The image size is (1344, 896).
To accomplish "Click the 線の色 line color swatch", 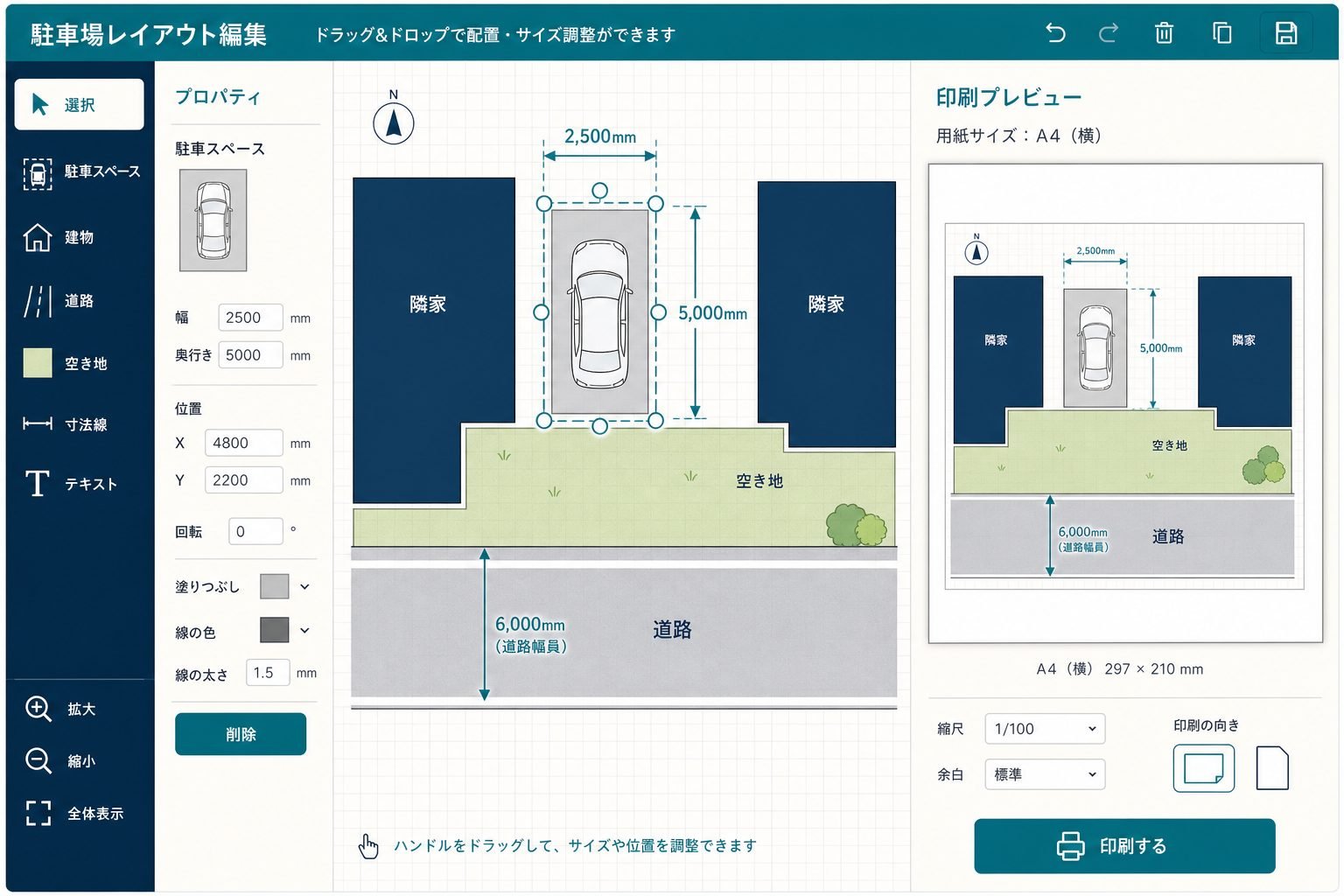I will tap(275, 630).
